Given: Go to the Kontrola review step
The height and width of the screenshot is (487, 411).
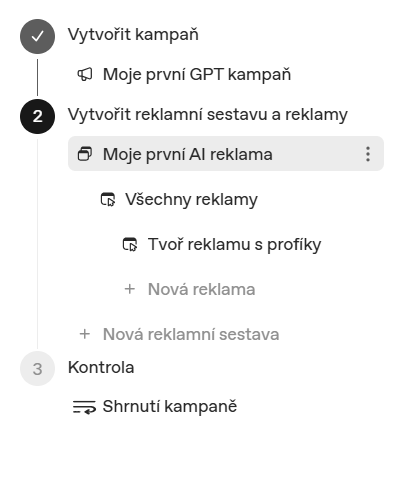Looking at the screenshot, I should pos(101,368).
